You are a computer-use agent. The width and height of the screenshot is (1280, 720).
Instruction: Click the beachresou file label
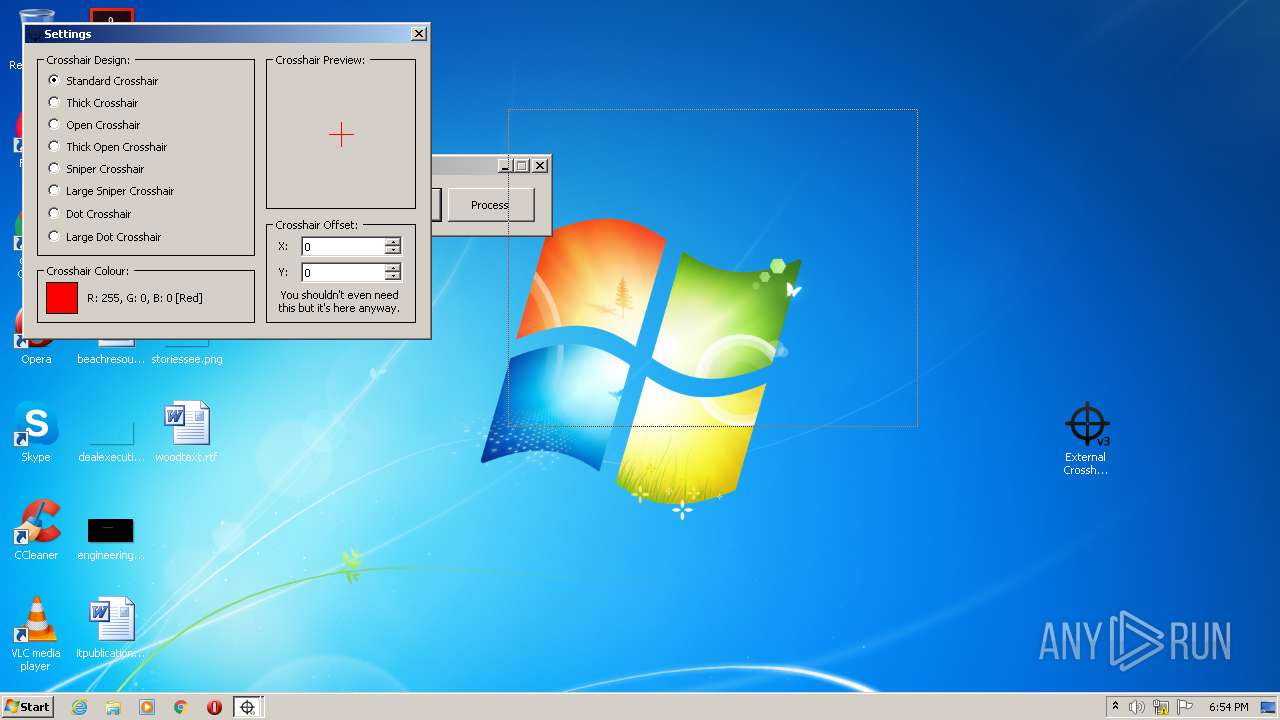coord(111,359)
